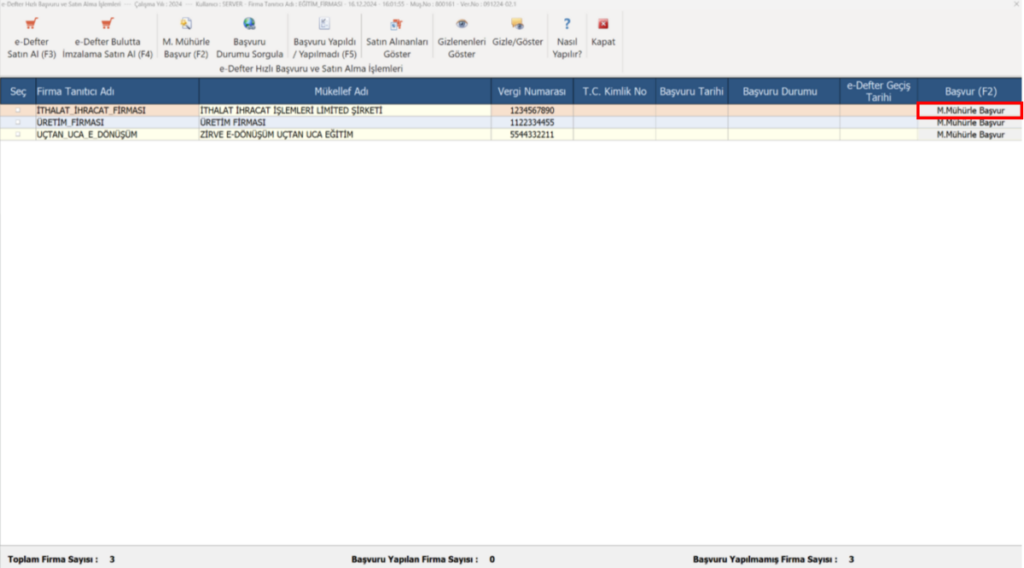Click M.Mühürle Başvur for ZİRVE E-DÖNÜŞÜM row
This screenshot has height=568, width=1024.
pyautogui.click(x=970, y=134)
